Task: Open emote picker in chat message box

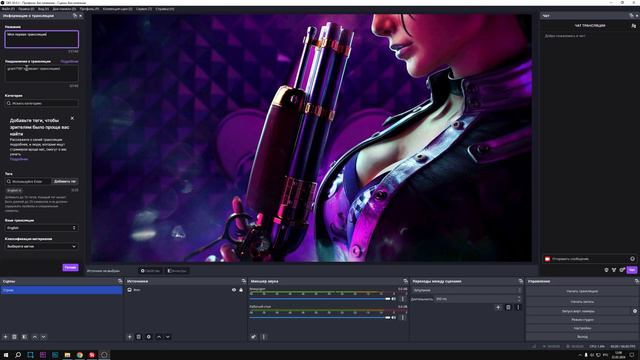Action: tap(632, 259)
